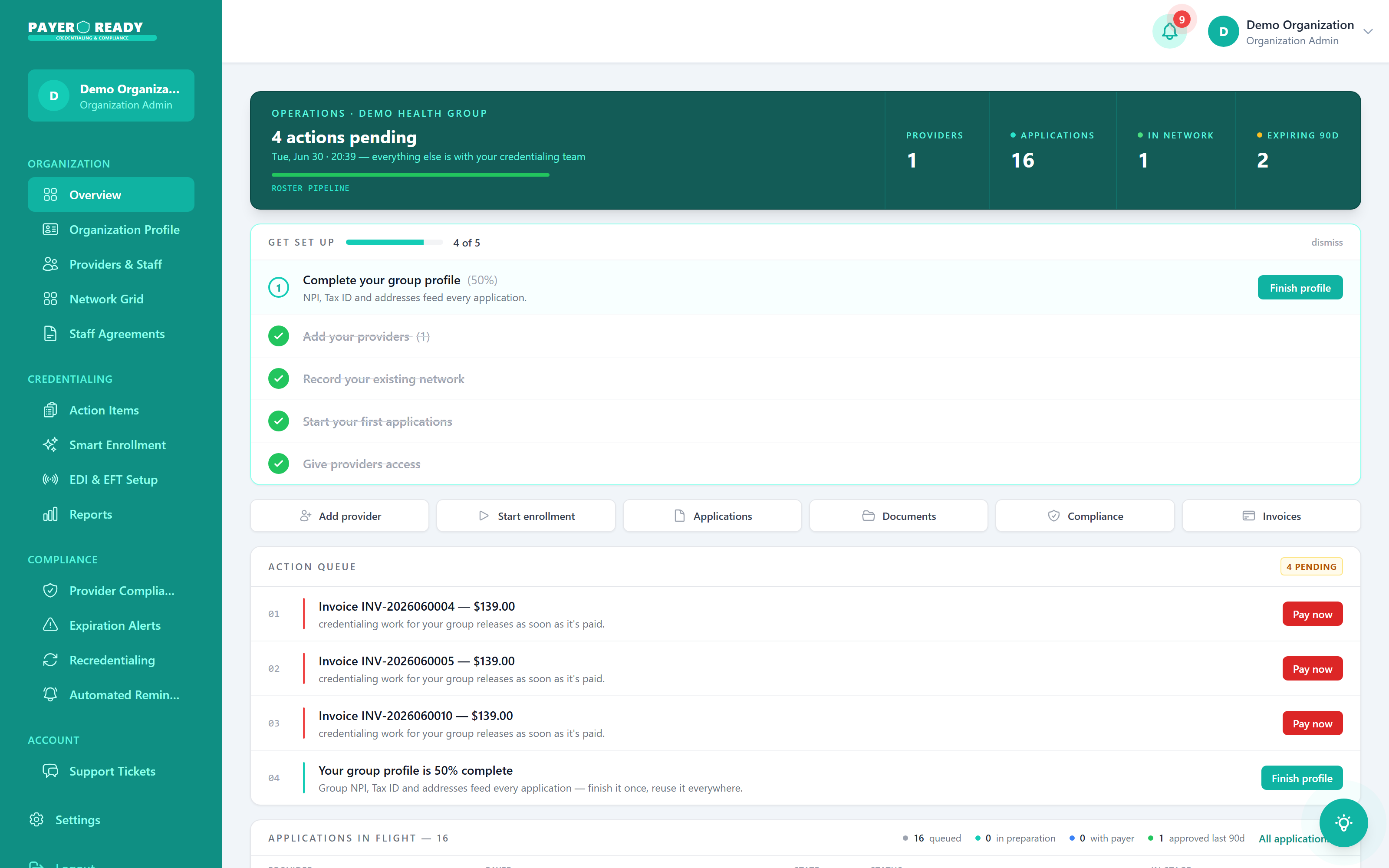Click the In Network stat tile
The height and width of the screenshot is (868, 1389).
pos(1175,151)
